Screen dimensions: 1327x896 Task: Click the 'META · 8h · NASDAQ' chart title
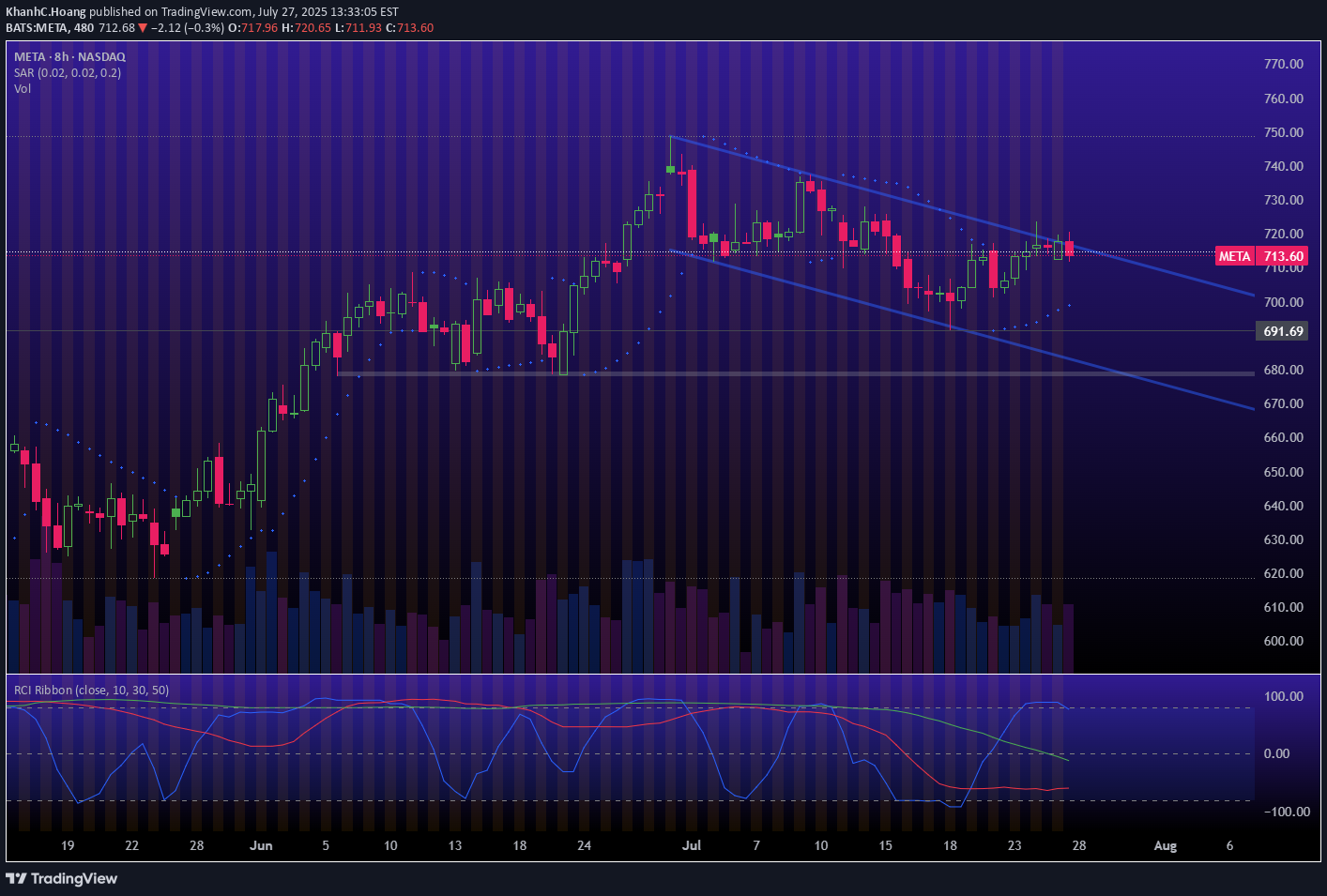coord(69,56)
